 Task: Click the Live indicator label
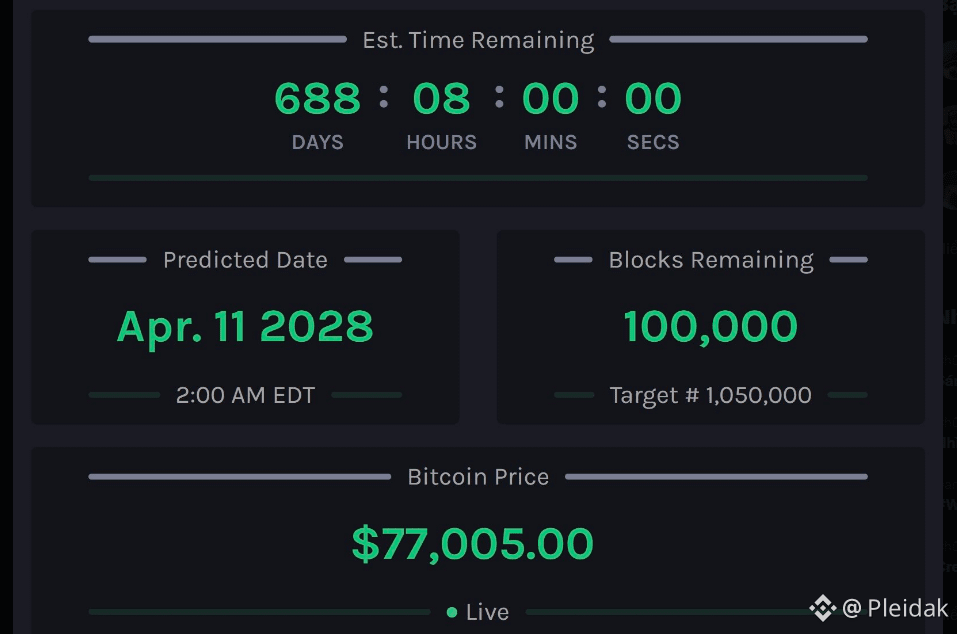click(487, 612)
